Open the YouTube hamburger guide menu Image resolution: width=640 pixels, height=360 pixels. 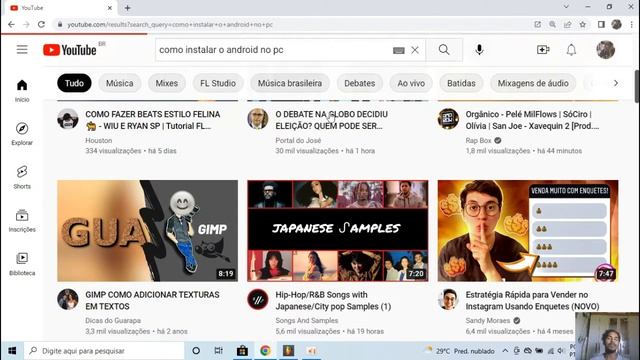click(22, 50)
